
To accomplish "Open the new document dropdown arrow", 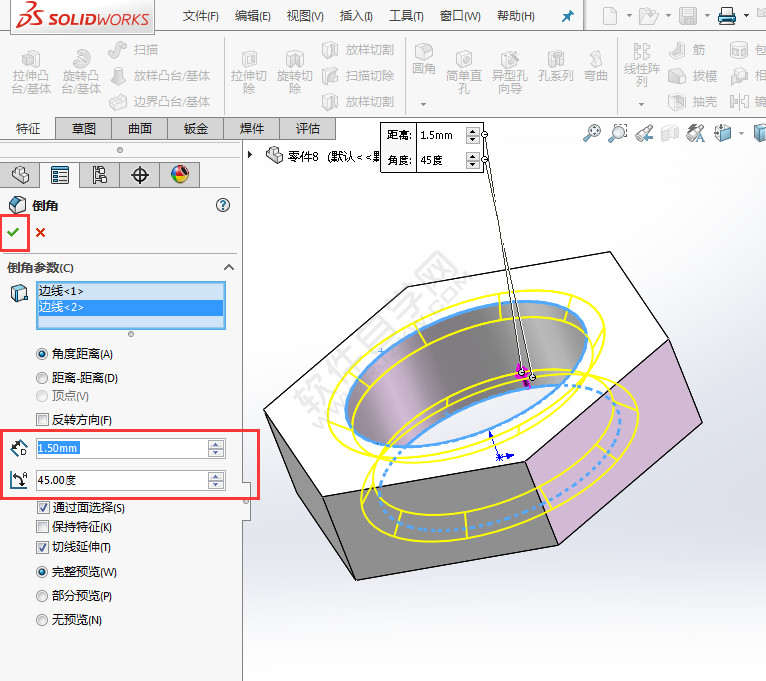I will [x=629, y=16].
